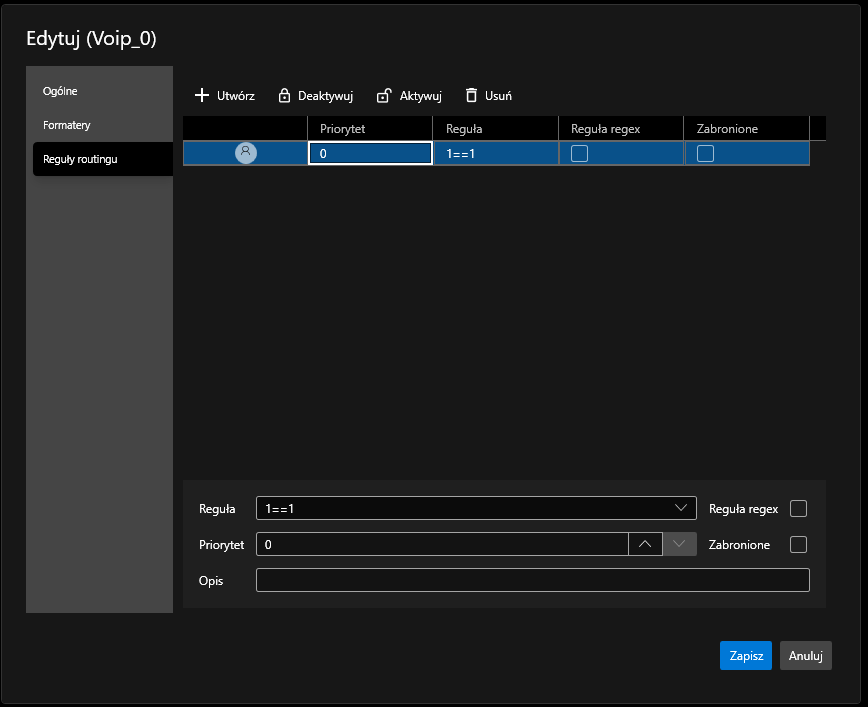
Task: Click the Anuluj button
Action: pos(805,656)
